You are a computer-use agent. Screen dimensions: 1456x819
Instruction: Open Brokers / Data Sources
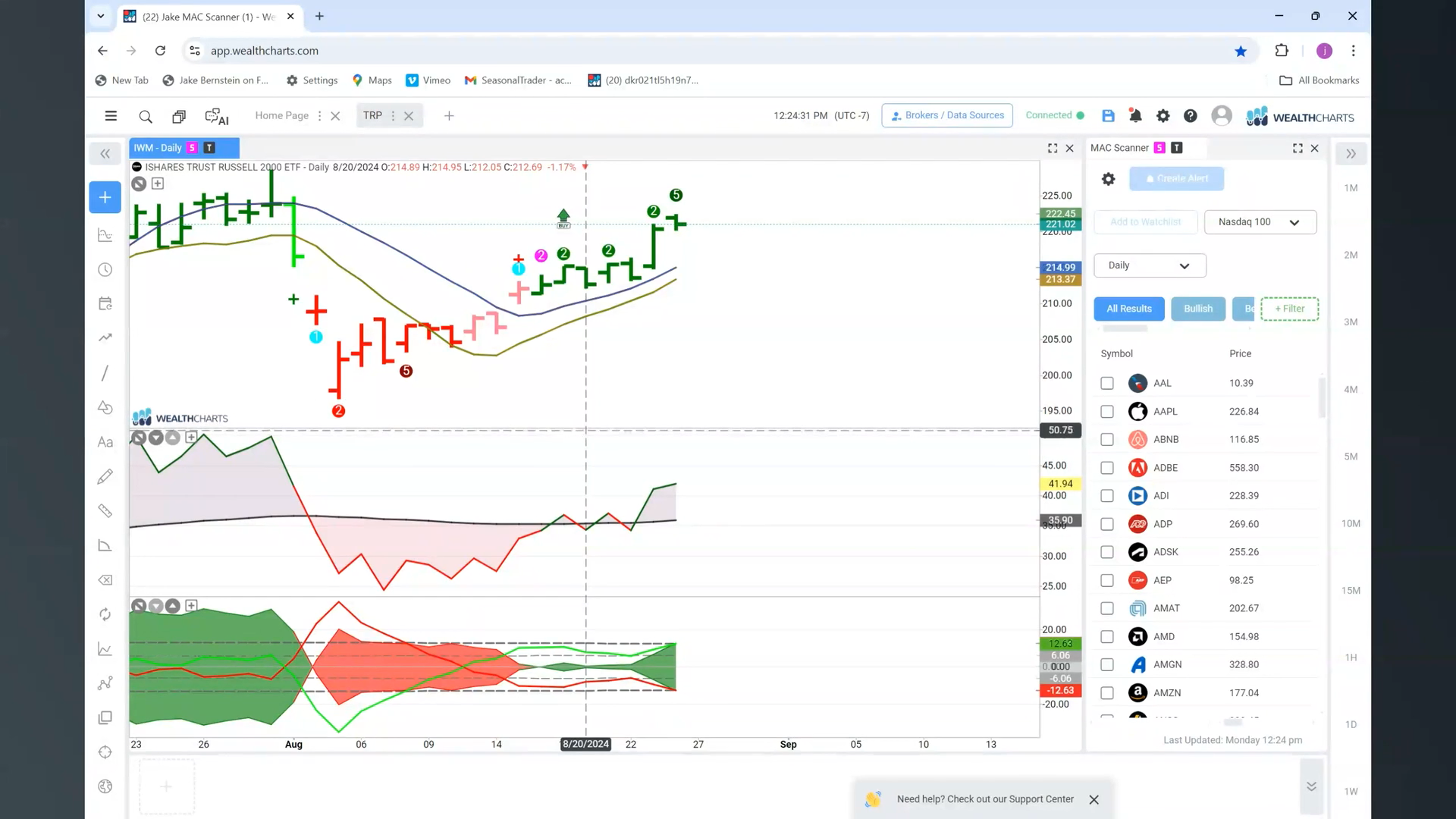(x=947, y=115)
